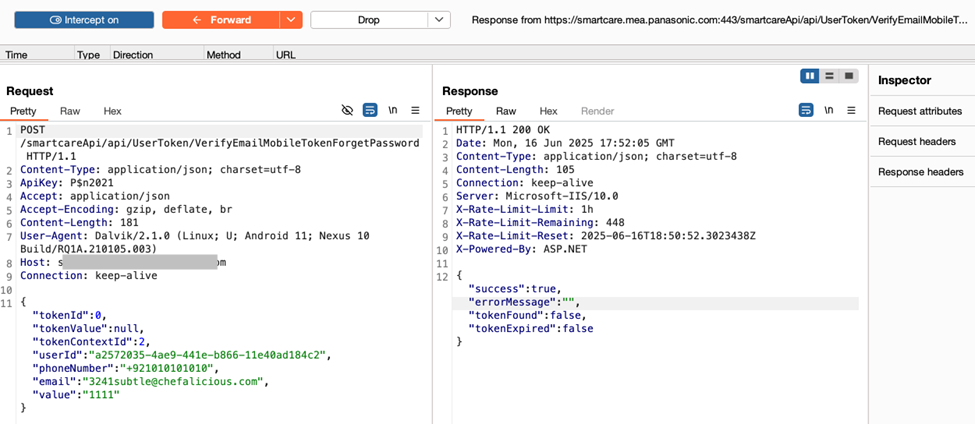975x424 pixels.
Task: Expand Request attributes in Inspector
Action: [x=920, y=111]
